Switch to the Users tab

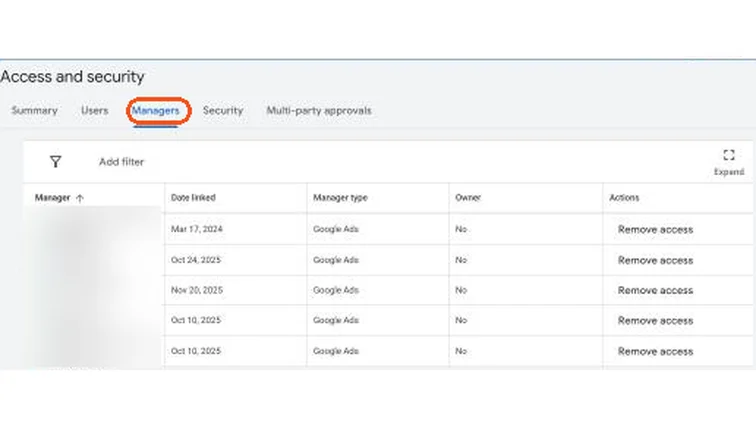[94, 110]
